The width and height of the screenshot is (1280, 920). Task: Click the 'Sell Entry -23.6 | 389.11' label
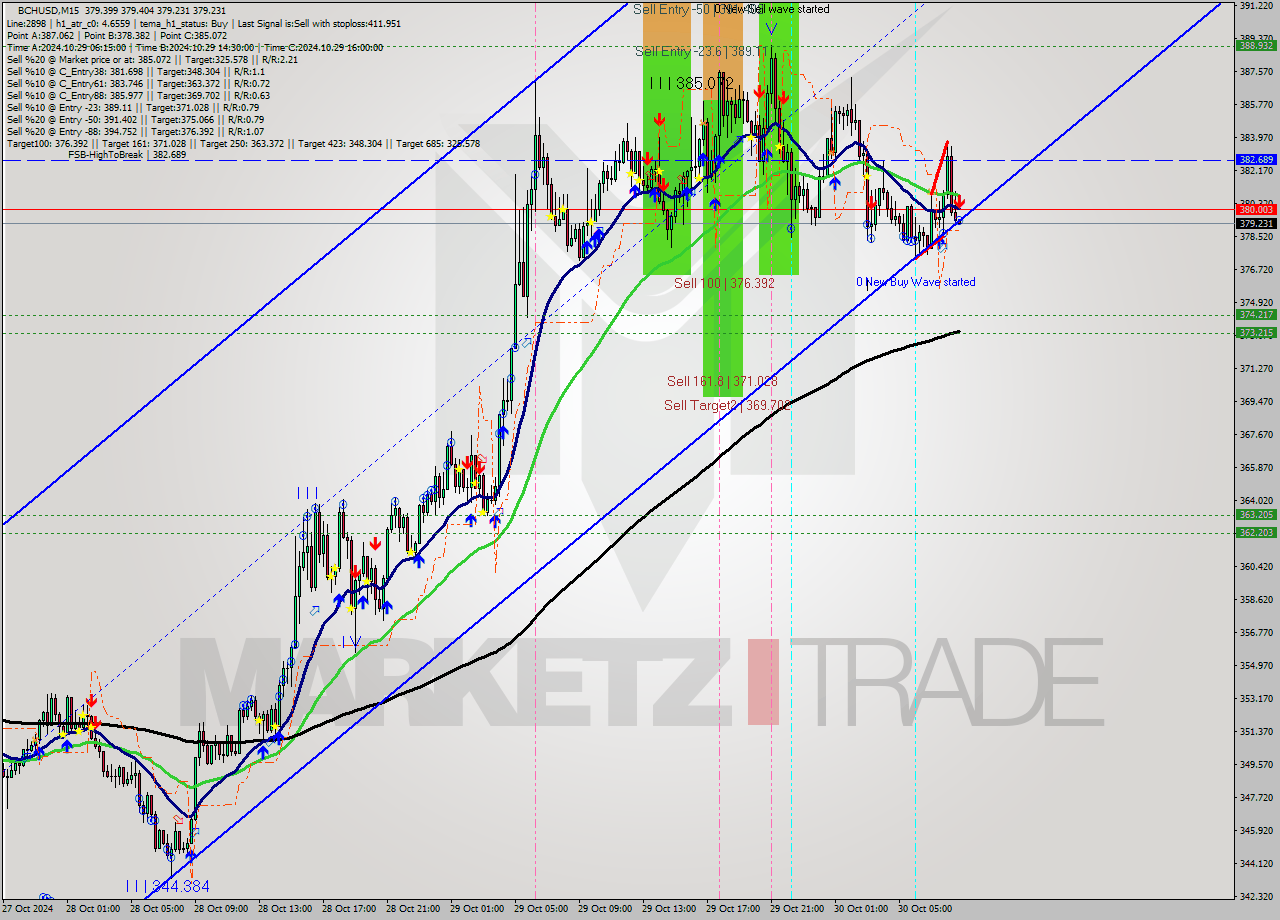pos(702,51)
